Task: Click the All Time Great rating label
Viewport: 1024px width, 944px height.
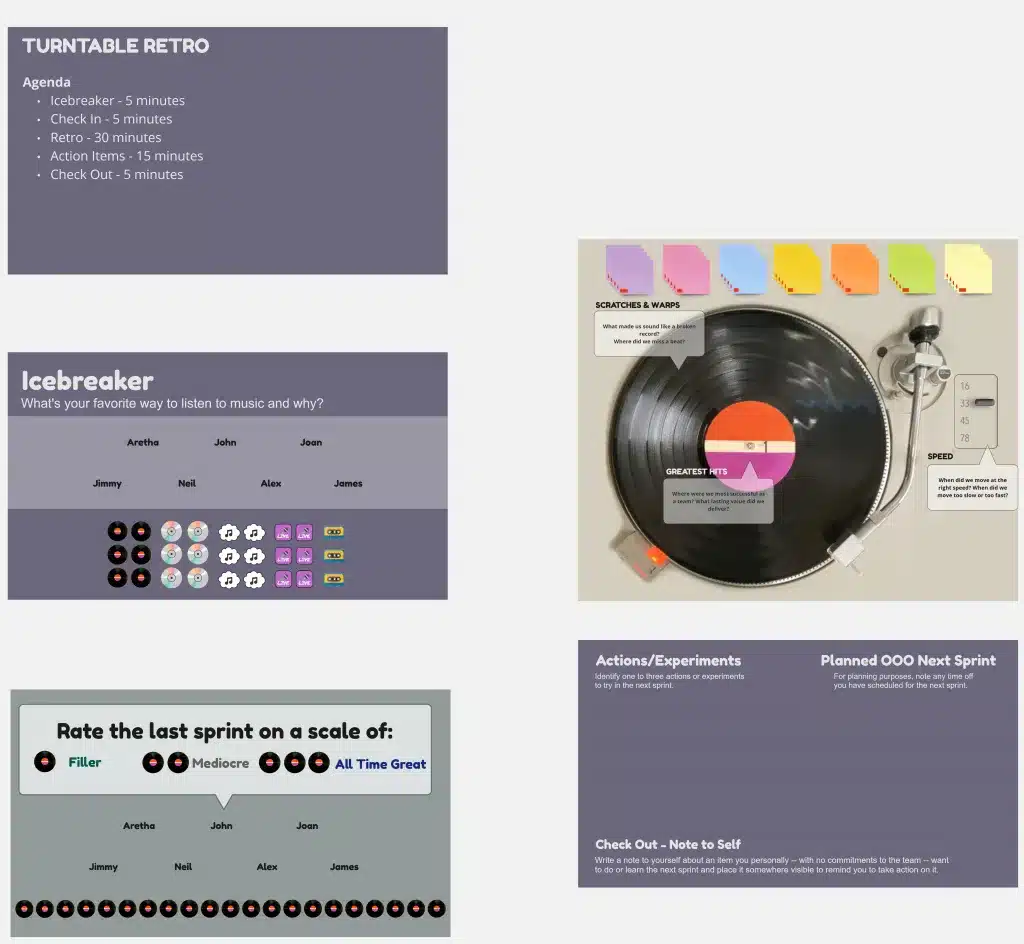Action: click(380, 764)
